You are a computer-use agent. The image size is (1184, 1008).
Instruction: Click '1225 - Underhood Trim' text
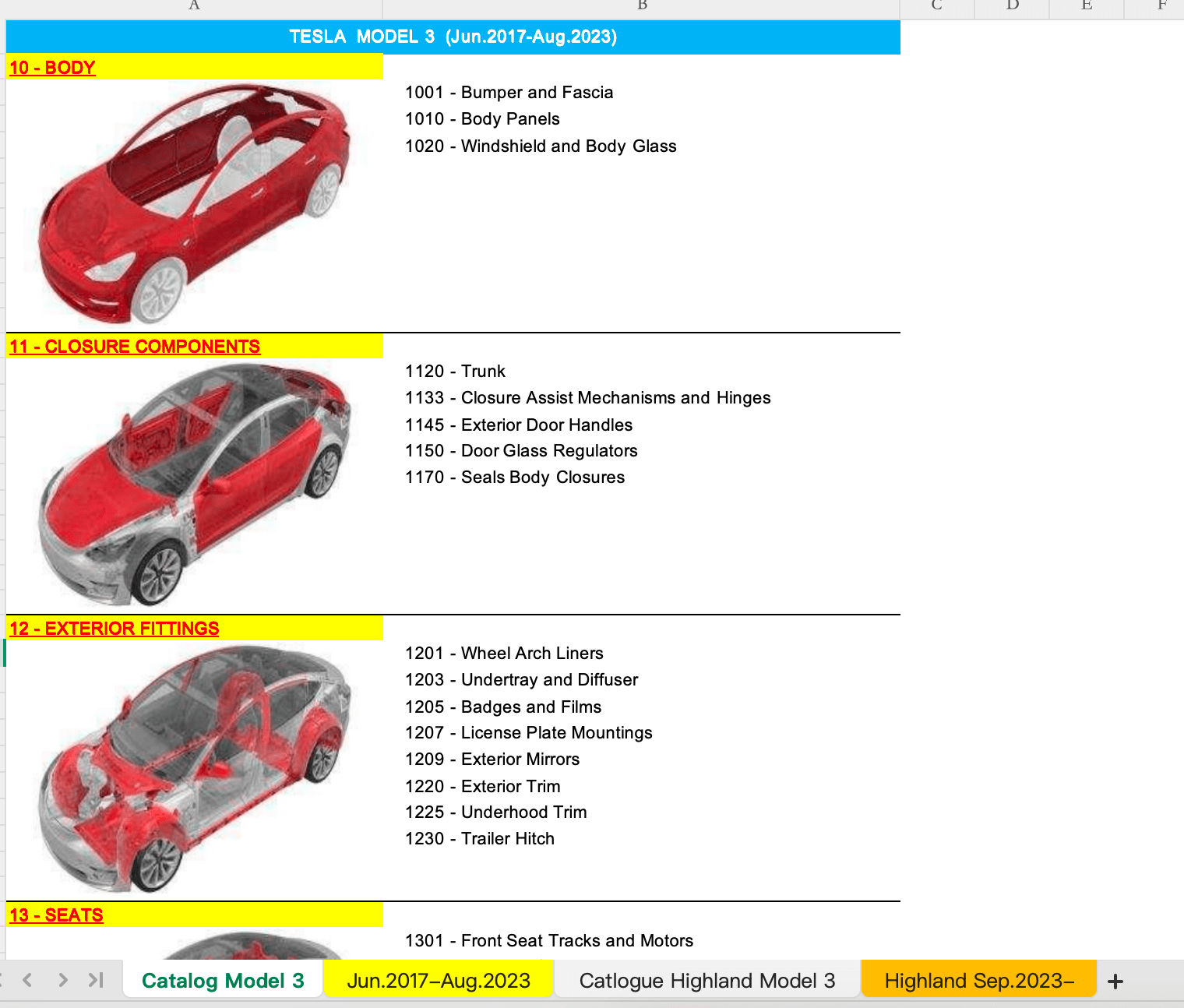point(496,812)
